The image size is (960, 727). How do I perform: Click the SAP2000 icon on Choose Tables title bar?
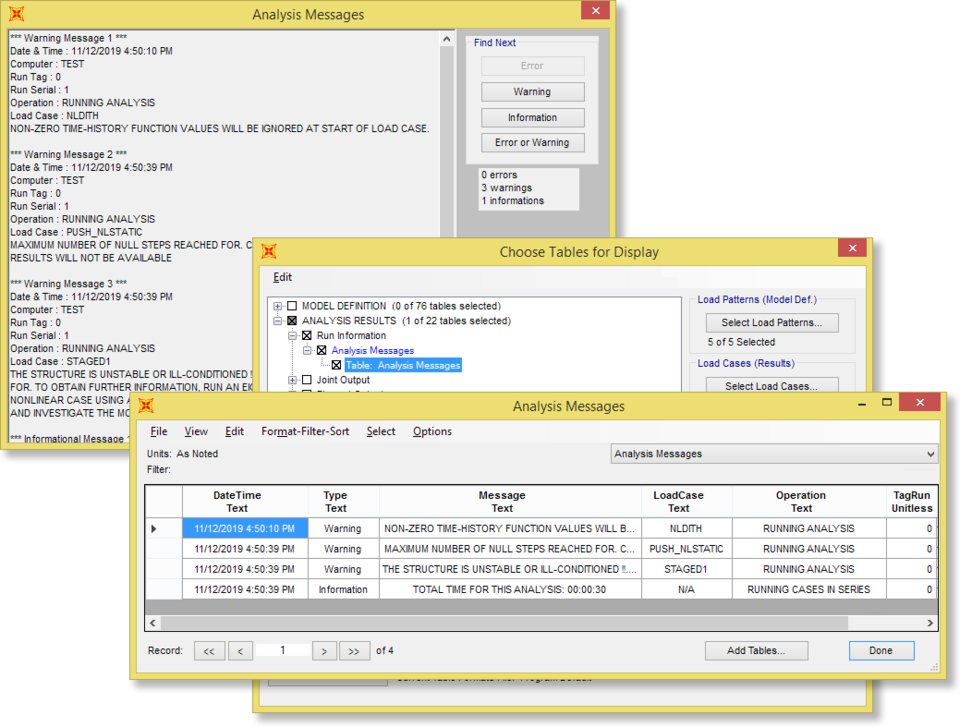click(268, 252)
